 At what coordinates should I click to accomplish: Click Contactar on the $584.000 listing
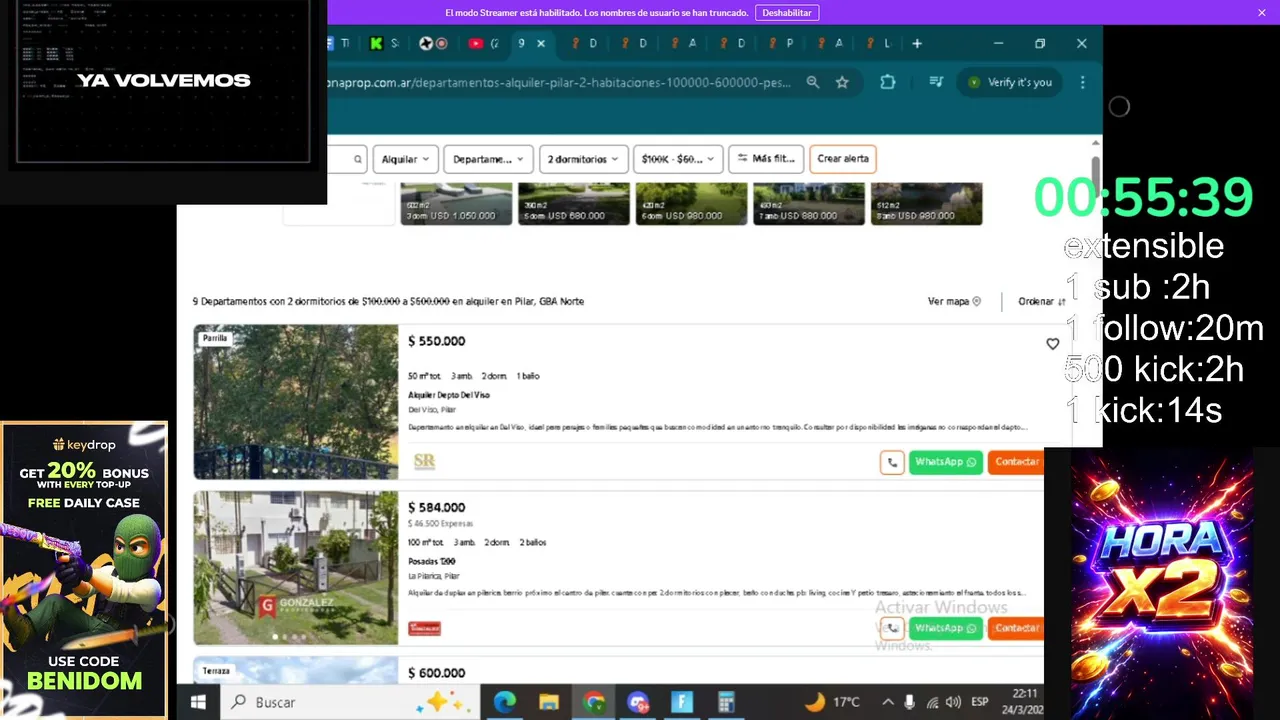[x=1016, y=628]
